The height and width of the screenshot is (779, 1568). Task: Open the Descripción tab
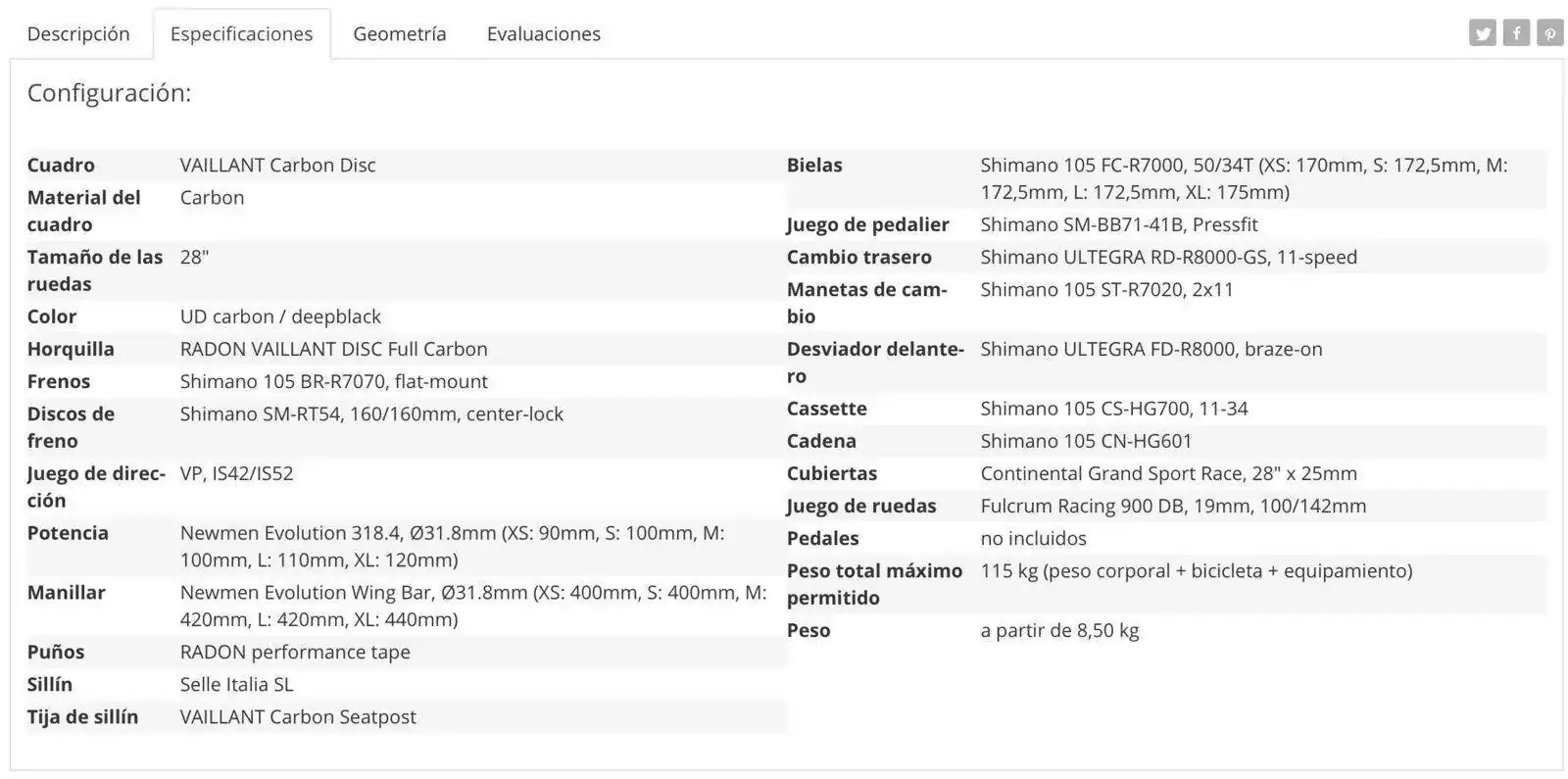click(78, 33)
